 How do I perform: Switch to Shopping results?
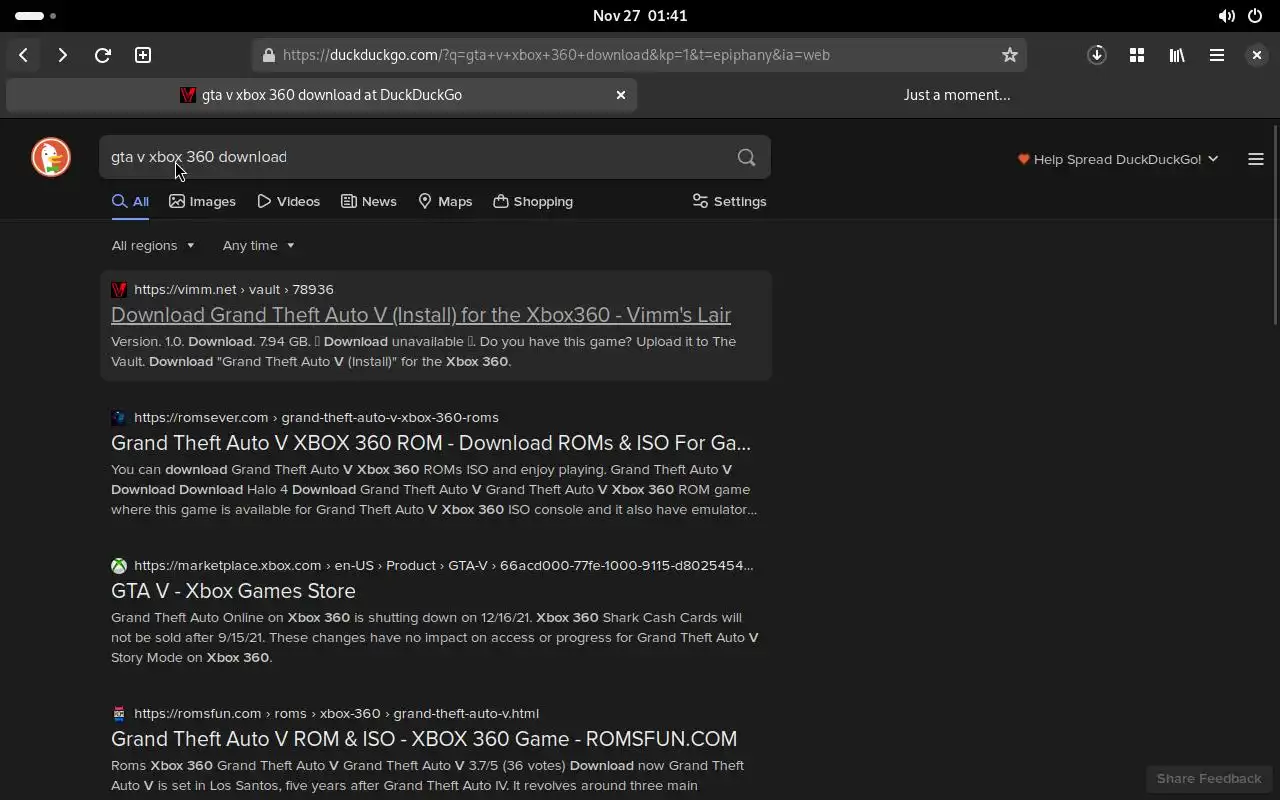[x=533, y=201]
